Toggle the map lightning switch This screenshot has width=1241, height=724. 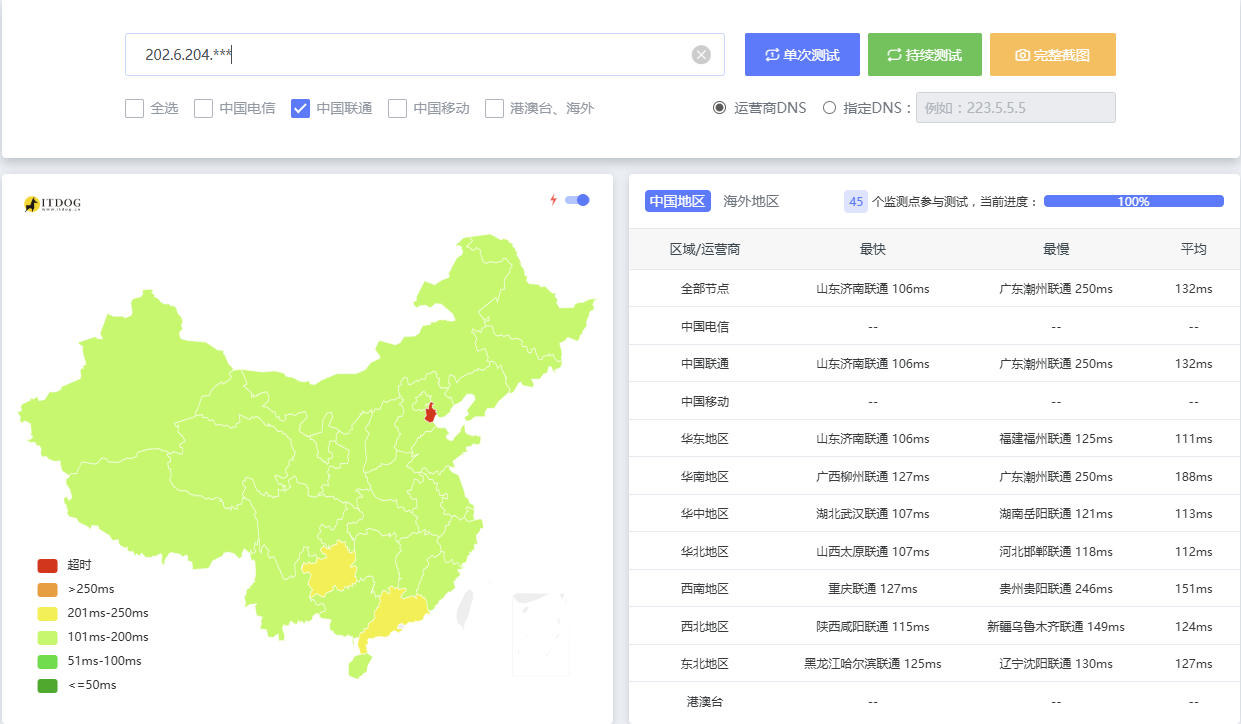click(x=577, y=200)
